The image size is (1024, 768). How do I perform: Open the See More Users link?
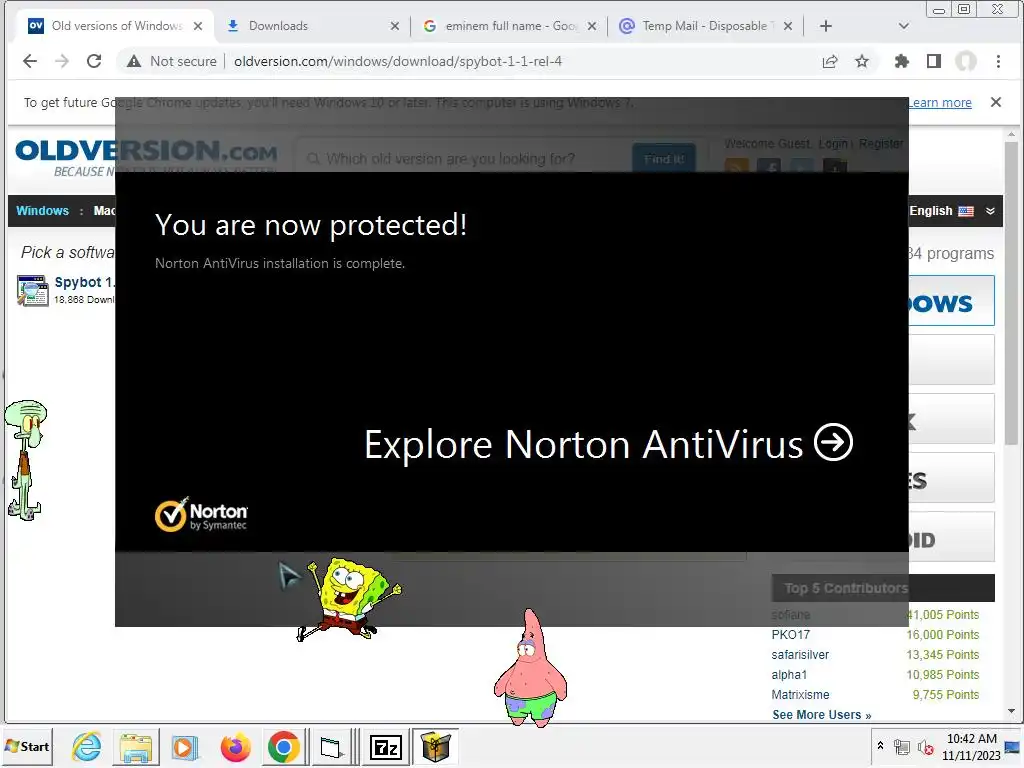(822, 714)
